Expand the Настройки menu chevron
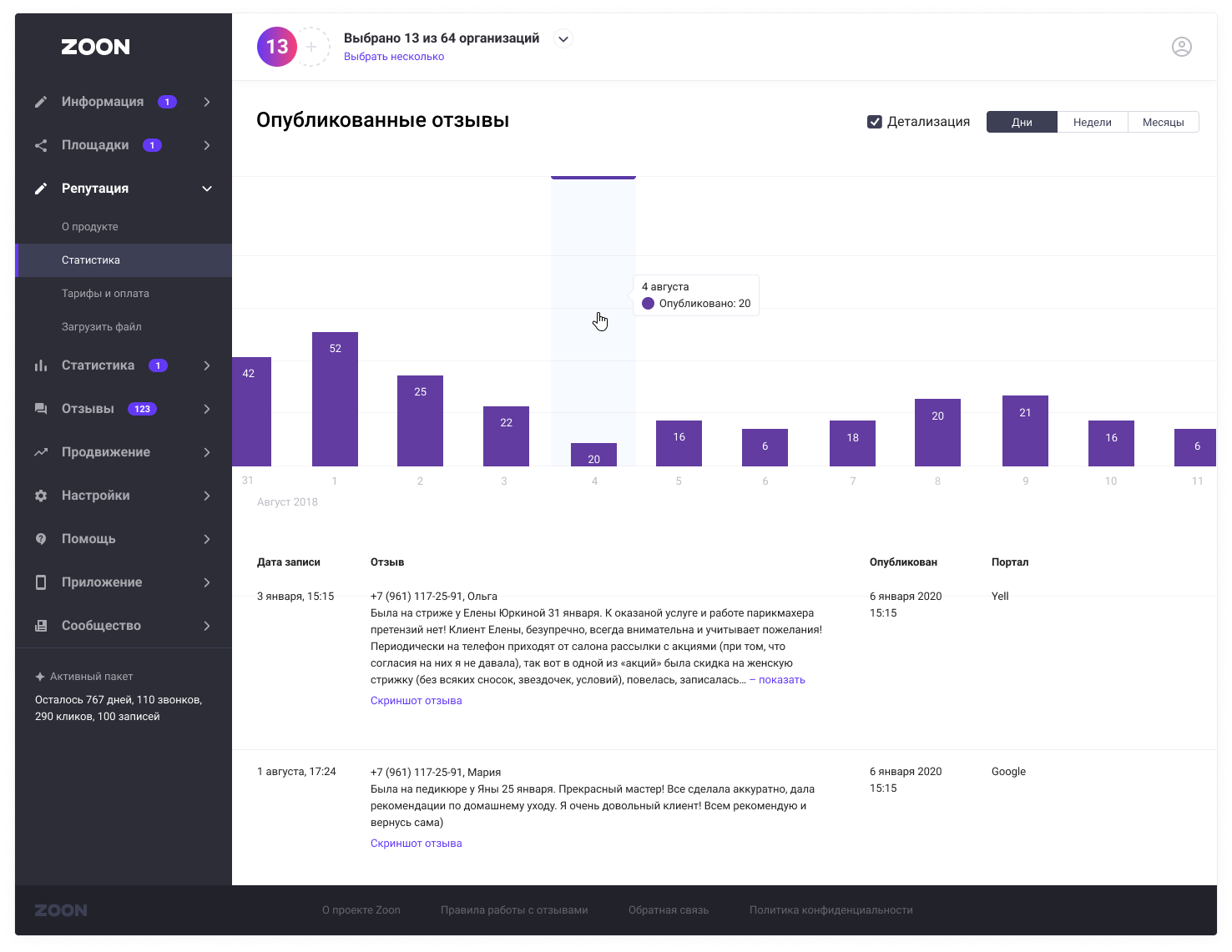Screen dimensions: 1232x952 point(207,496)
